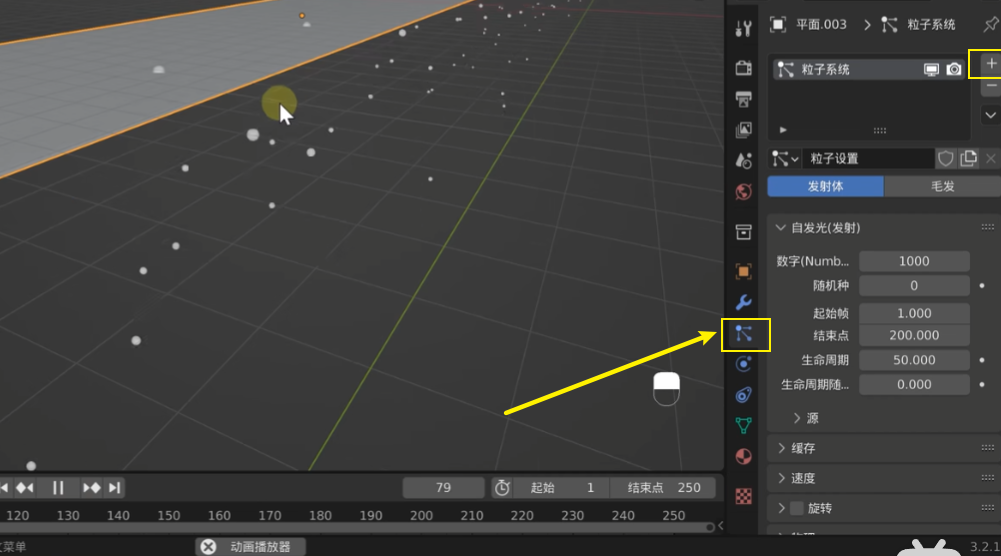This screenshot has height=556, width=1001.
Task: Expand the 速度 panel
Action: tap(781, 478)
